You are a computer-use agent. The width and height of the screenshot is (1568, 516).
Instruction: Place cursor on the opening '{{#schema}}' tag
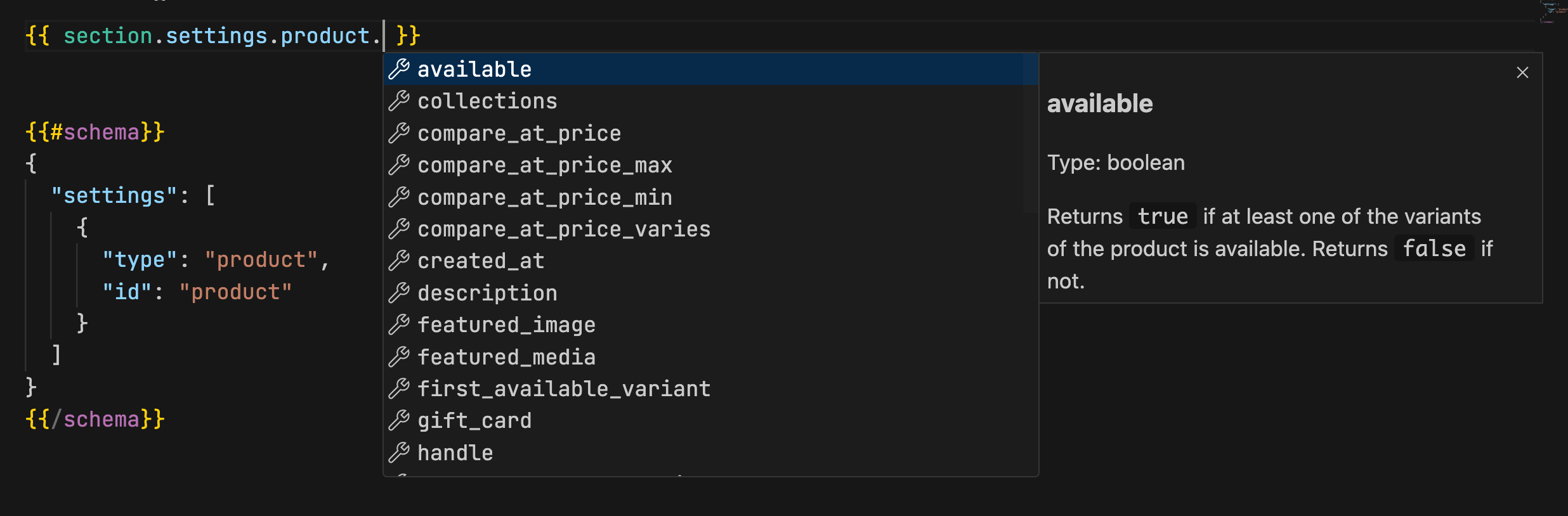tap(95, 132)
